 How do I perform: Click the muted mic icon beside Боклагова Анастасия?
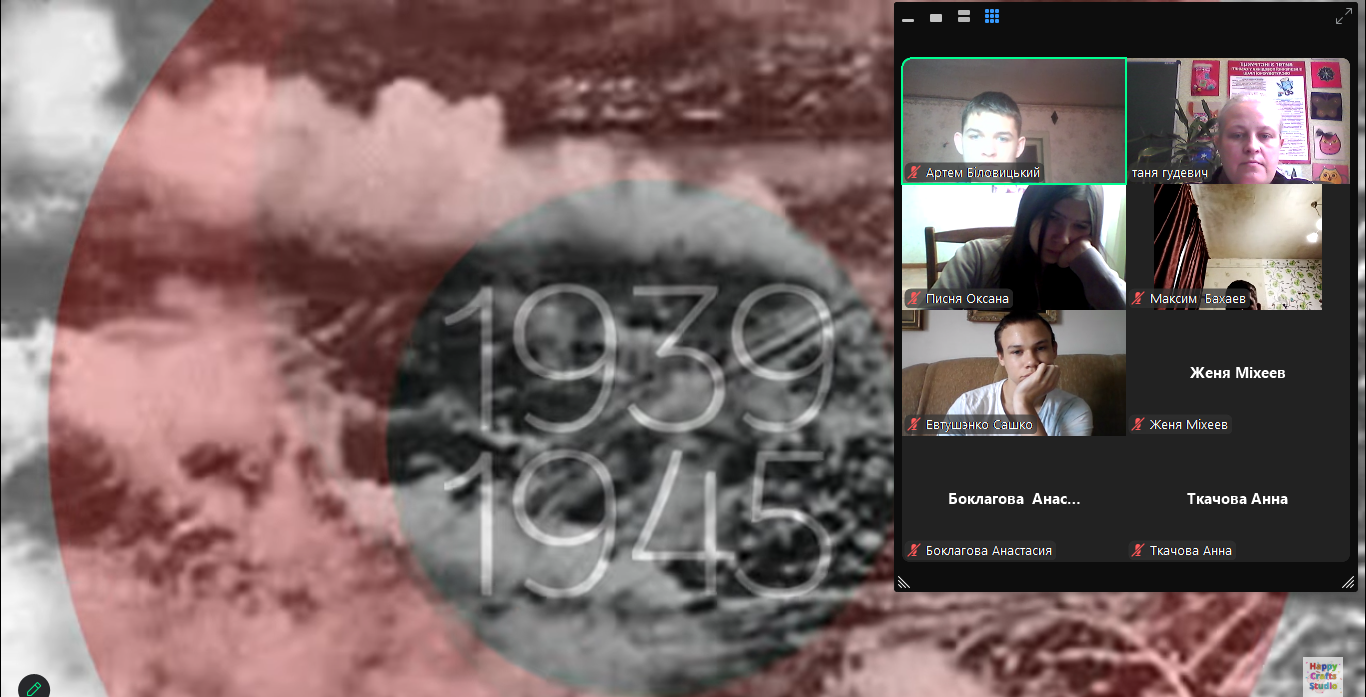pos(914,551)
